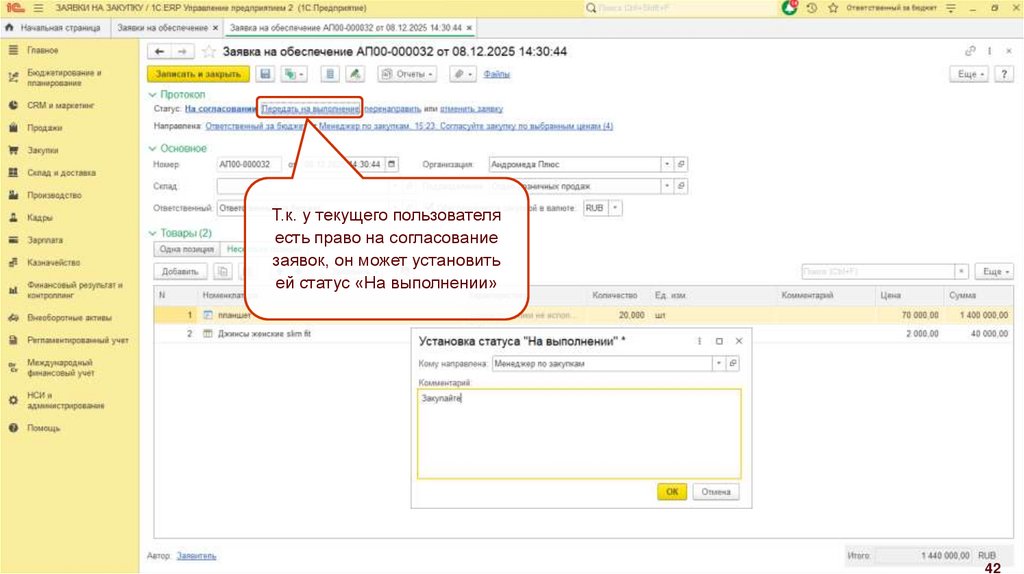Image resolution: width=1024 pixels, height=574 pixels.
Task: Maximize the Установка статуса dialog
Action: tap(719, 341)
